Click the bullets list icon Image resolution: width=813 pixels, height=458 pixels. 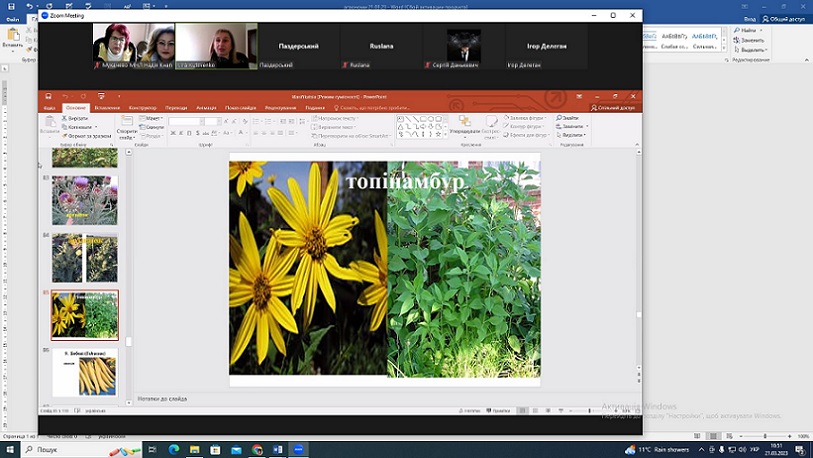[256, 121]
